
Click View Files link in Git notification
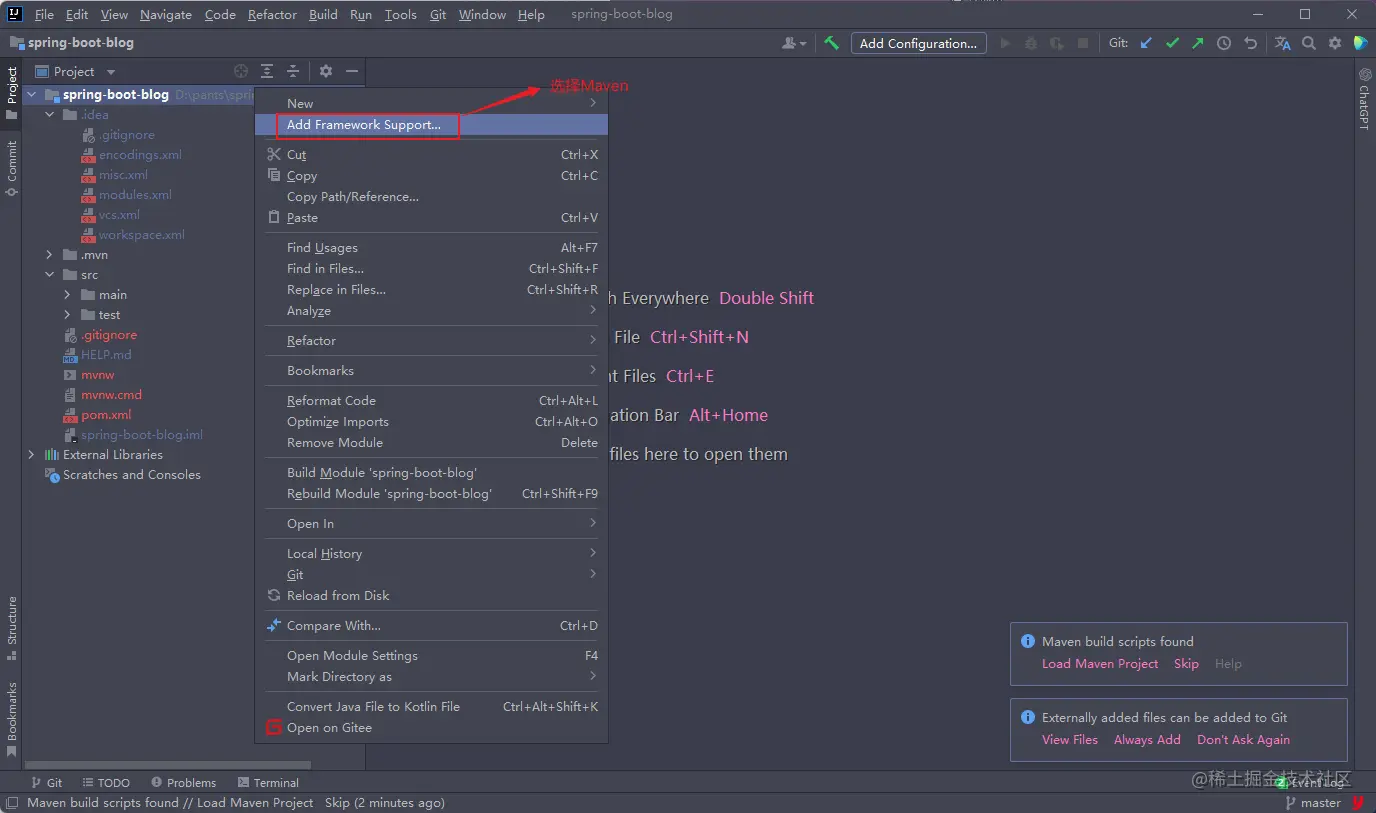1070,740
